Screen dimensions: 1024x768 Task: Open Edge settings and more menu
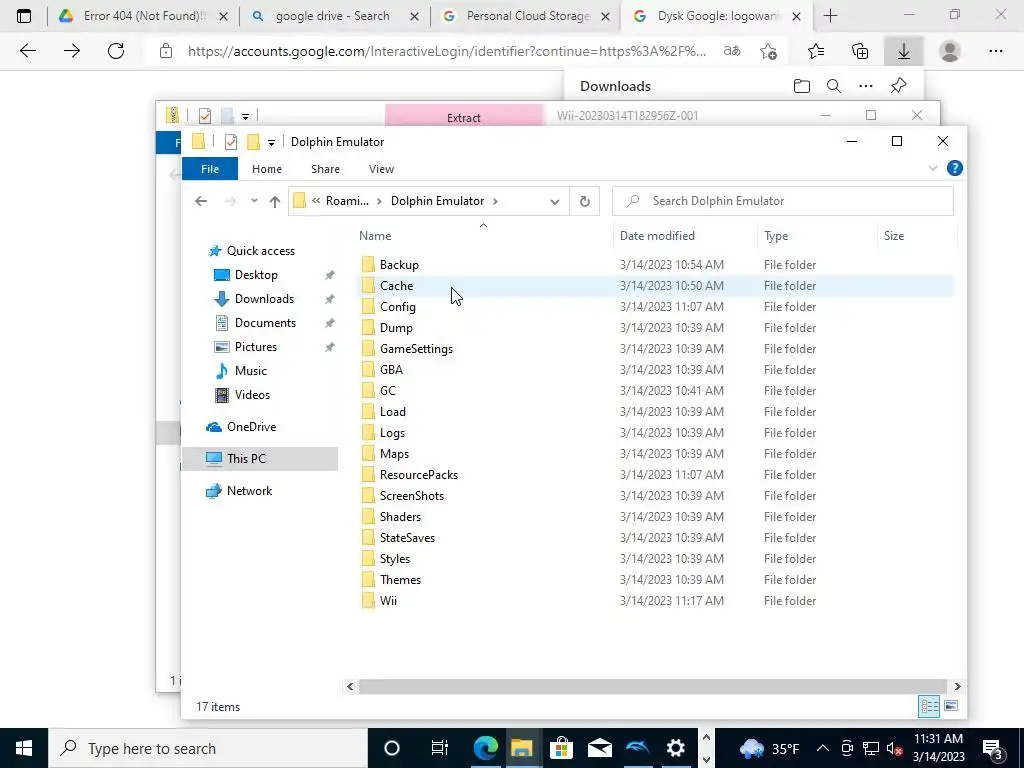pos(995,51)
